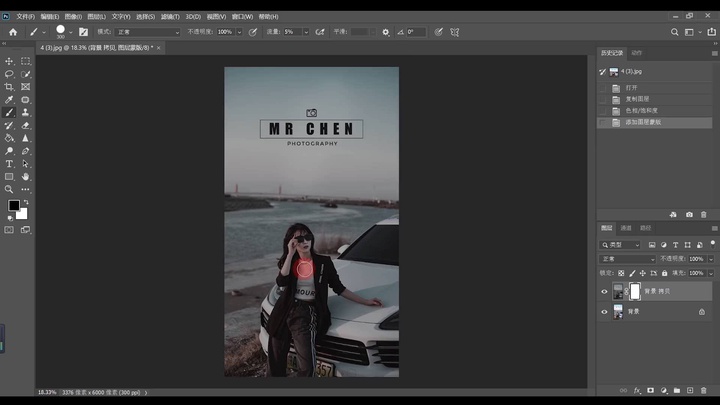This screenshot has width=720, height=405.
Task: Select the white layer mask thumbnail
Action: 634,292
